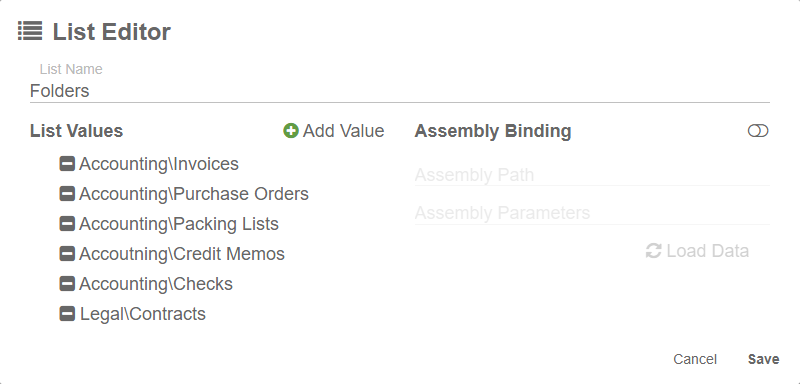Click the green plus Add Value icon
Viewport: 800px width, 384px height.
(291, 131)
